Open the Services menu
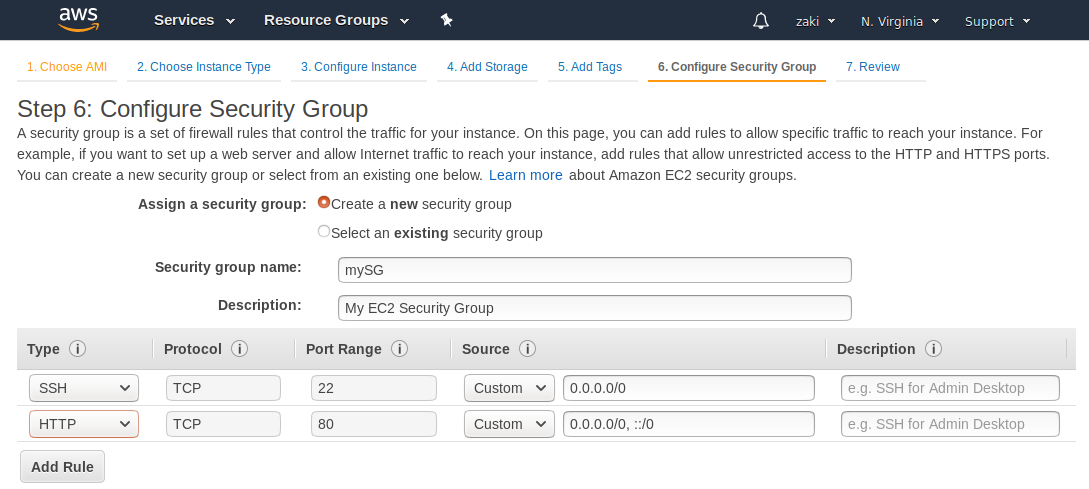Viewport: 1089px width, 489px height. click(x=194, y=20)
